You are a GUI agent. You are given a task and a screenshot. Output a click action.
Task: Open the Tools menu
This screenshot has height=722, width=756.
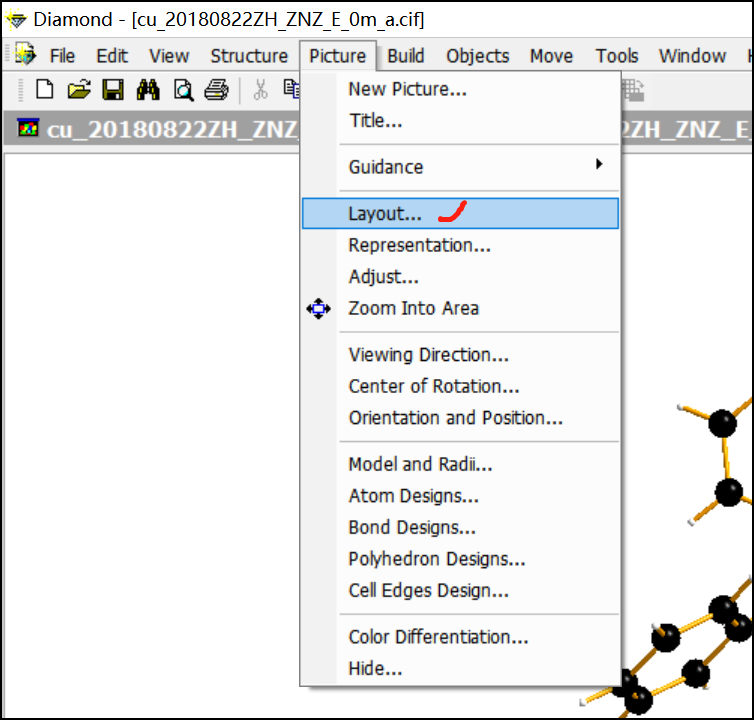(617, 56)
